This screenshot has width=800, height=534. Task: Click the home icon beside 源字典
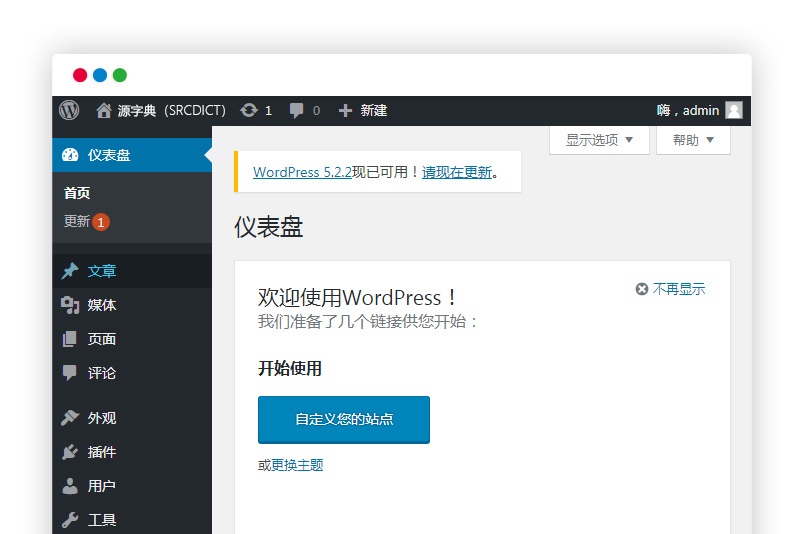pos(104,110)
